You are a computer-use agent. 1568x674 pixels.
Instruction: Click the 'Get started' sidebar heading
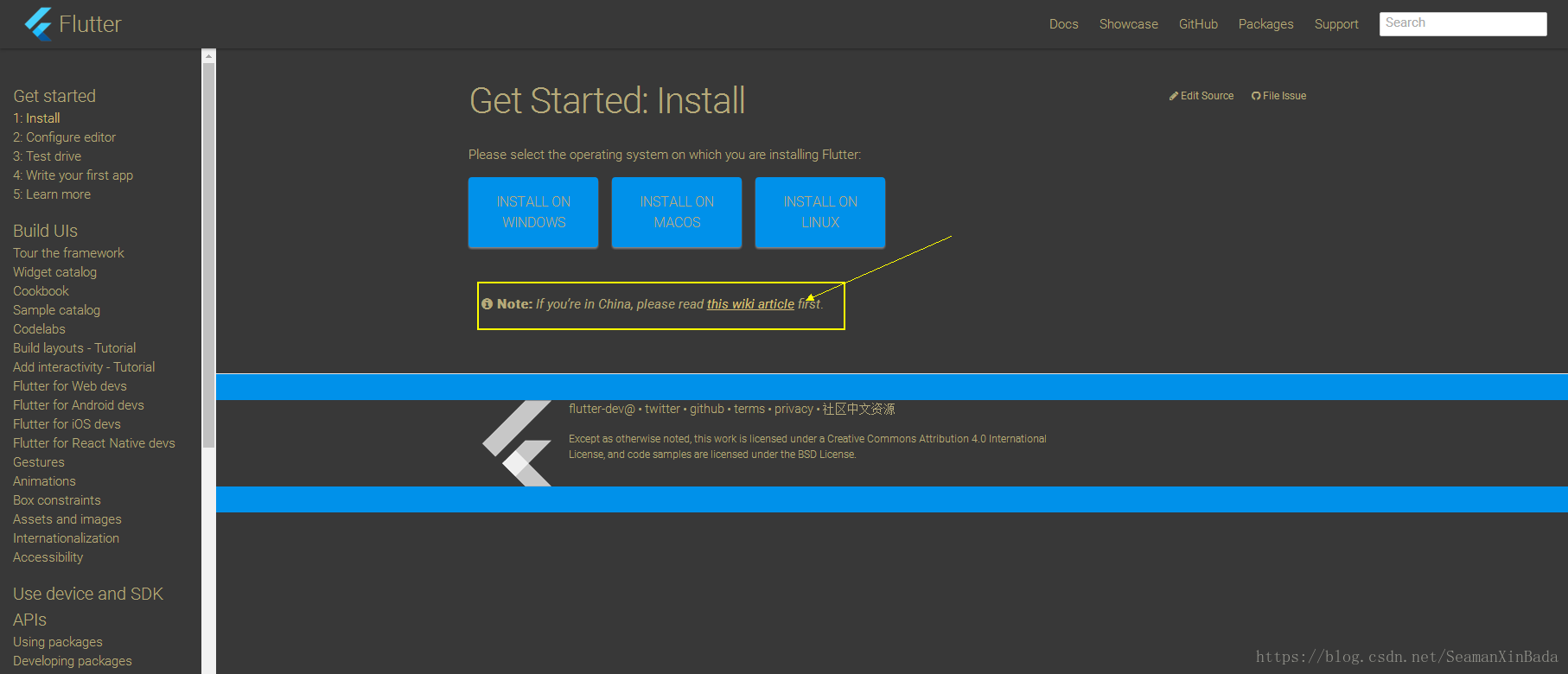click(54, 96)
